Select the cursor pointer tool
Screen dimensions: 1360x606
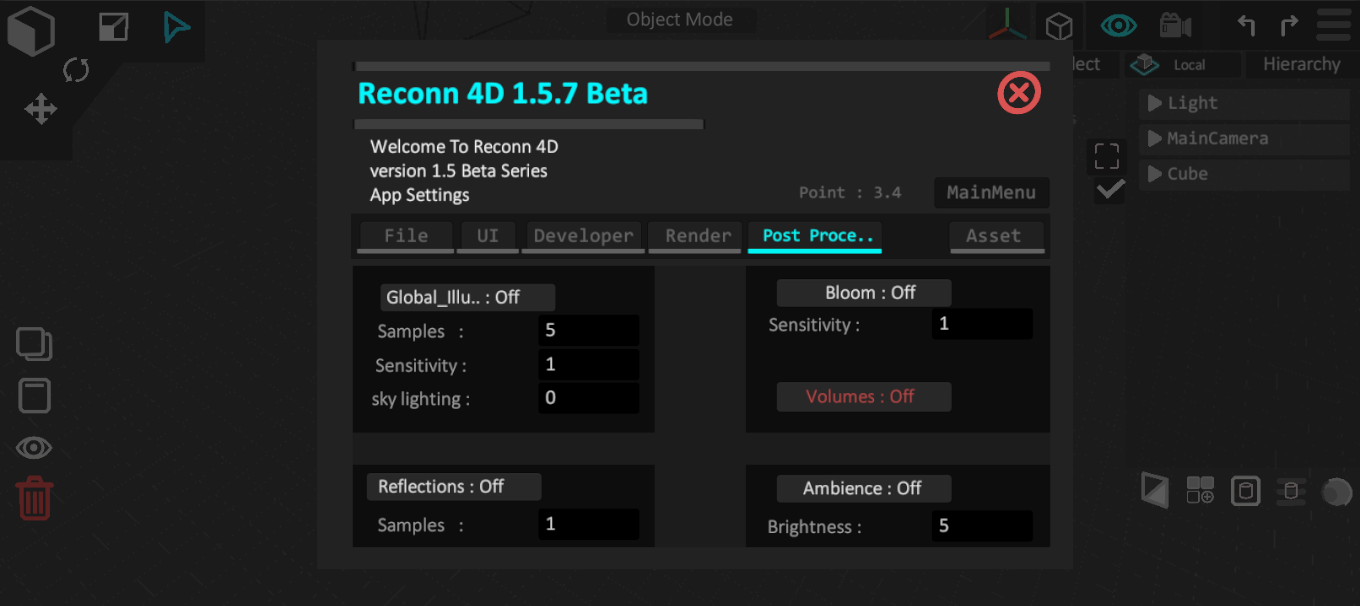pos(176,27)
